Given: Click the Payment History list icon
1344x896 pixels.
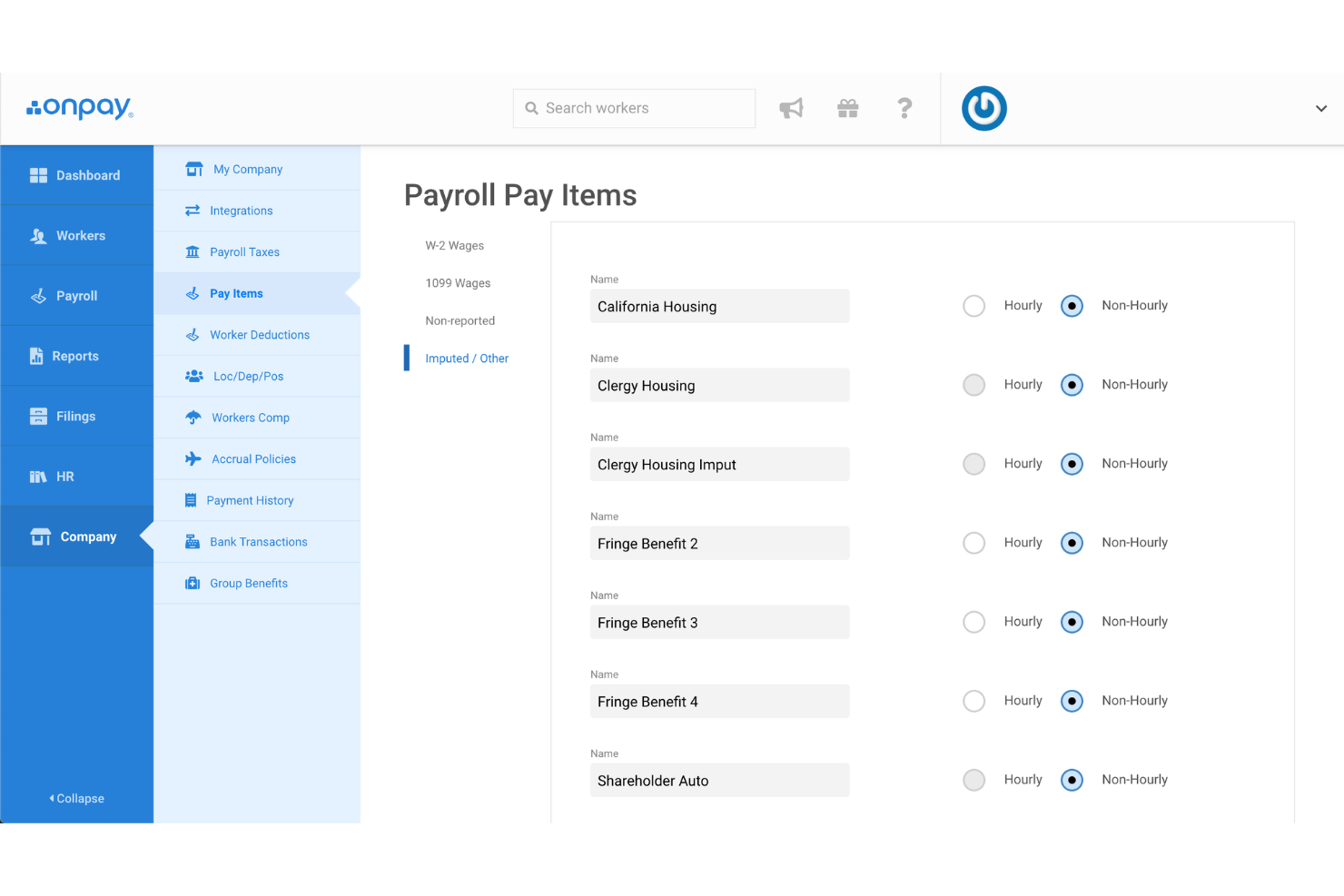Looking at the screenshot, I should [191, 500].
